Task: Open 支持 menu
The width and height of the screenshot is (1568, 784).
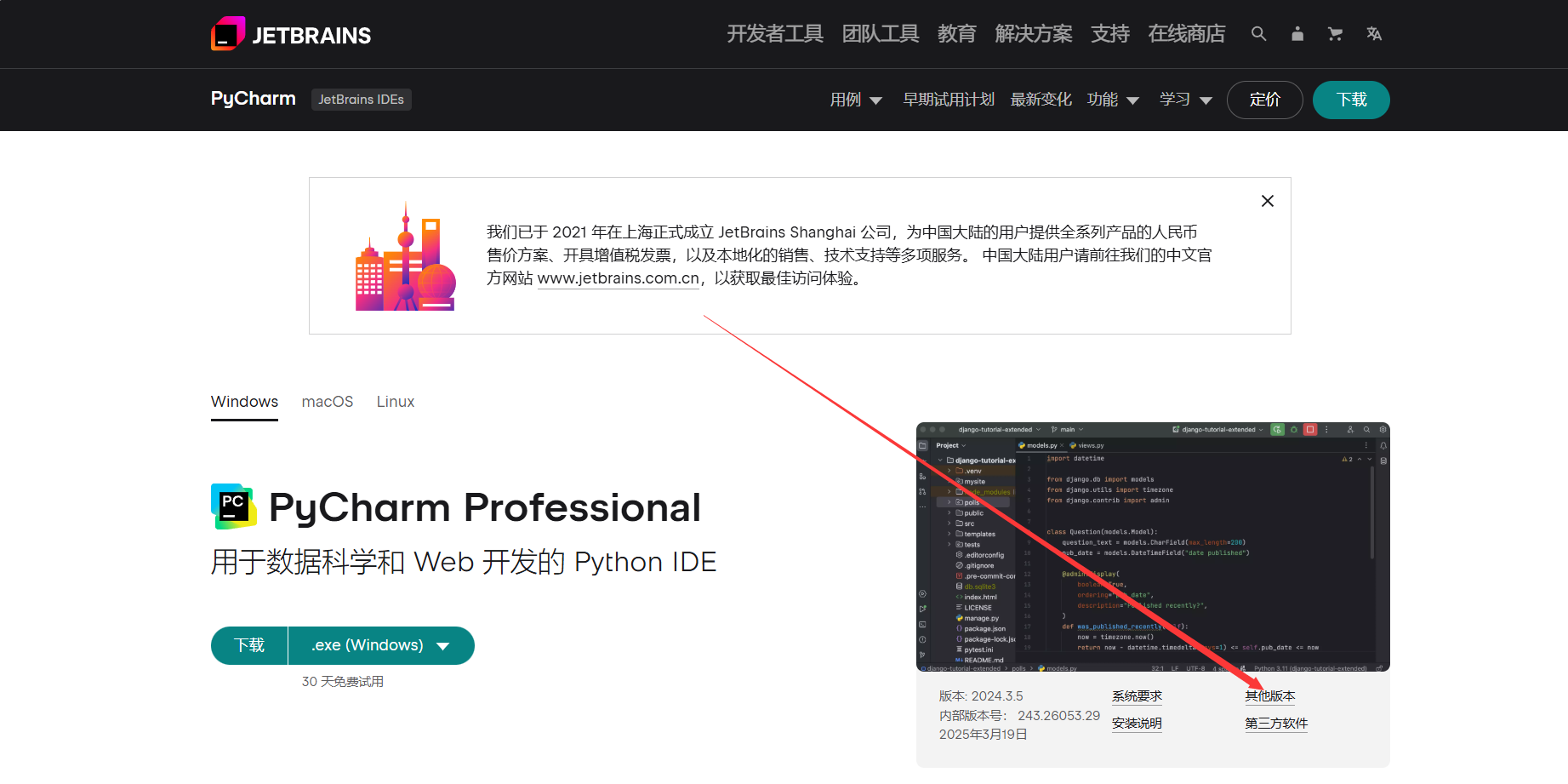Action: pos(1109,34)
